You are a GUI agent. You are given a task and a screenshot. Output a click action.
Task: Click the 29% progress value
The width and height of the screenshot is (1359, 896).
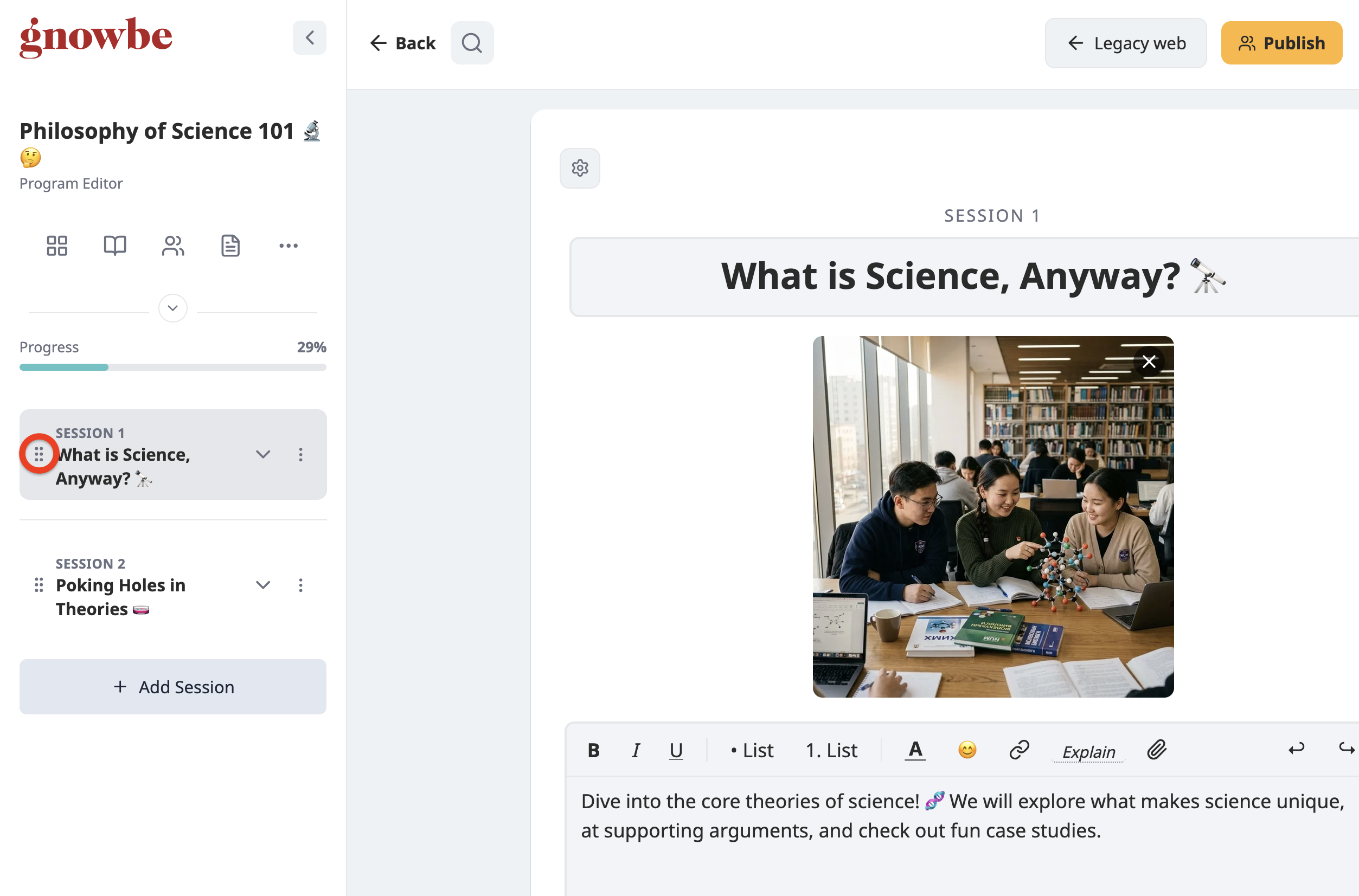(312, 347)
